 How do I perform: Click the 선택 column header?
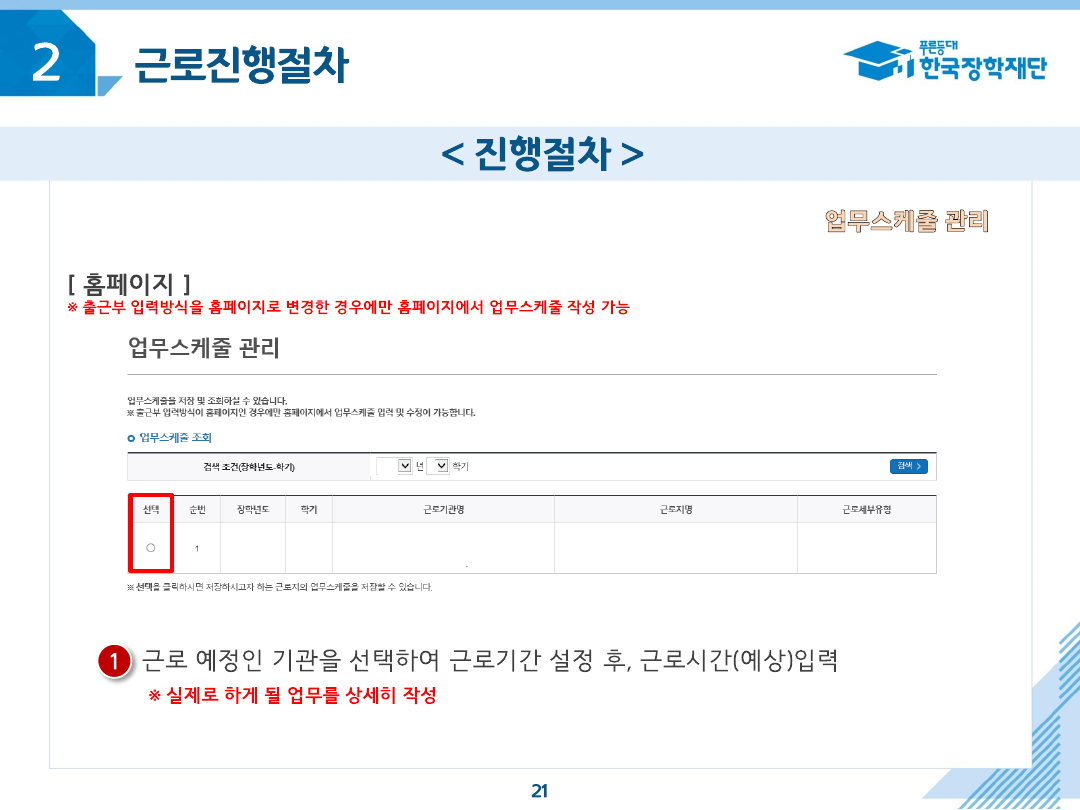point(151,510)
